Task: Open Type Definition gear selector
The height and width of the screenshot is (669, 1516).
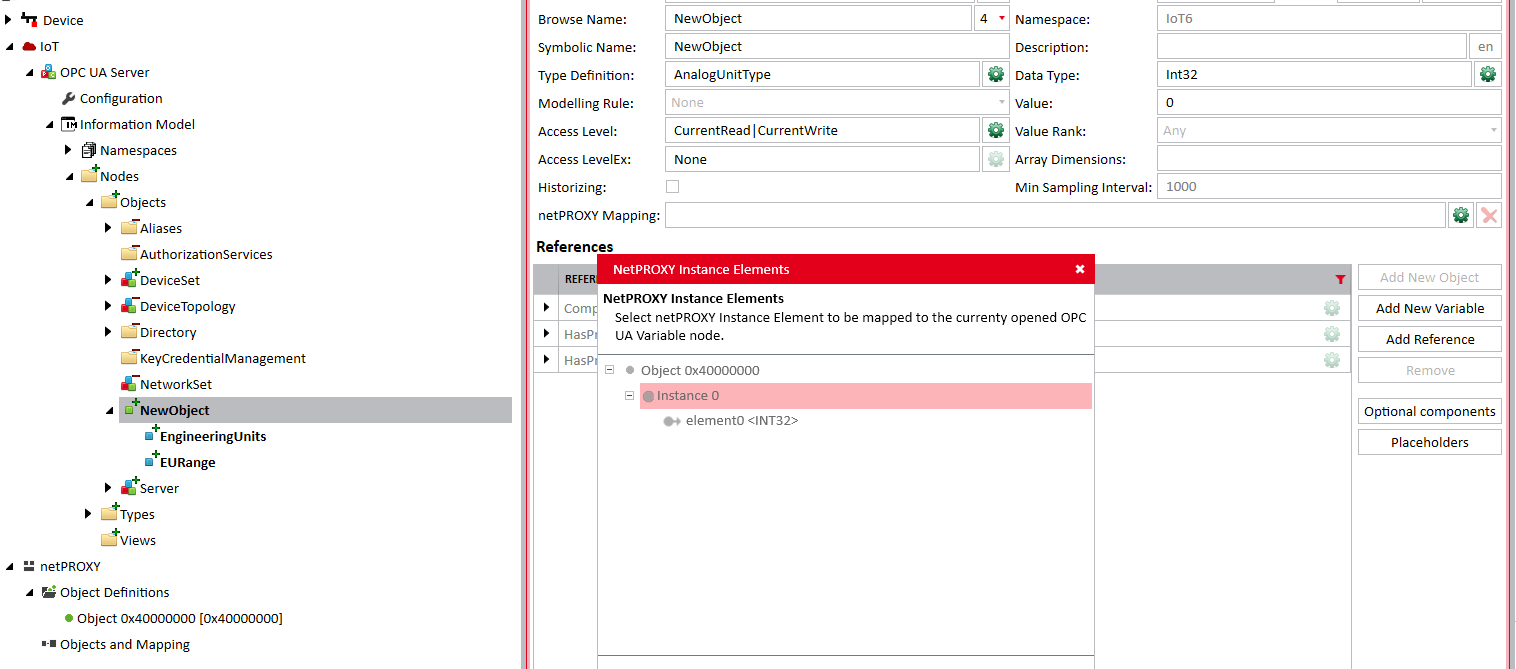Action: click(995, 74)
